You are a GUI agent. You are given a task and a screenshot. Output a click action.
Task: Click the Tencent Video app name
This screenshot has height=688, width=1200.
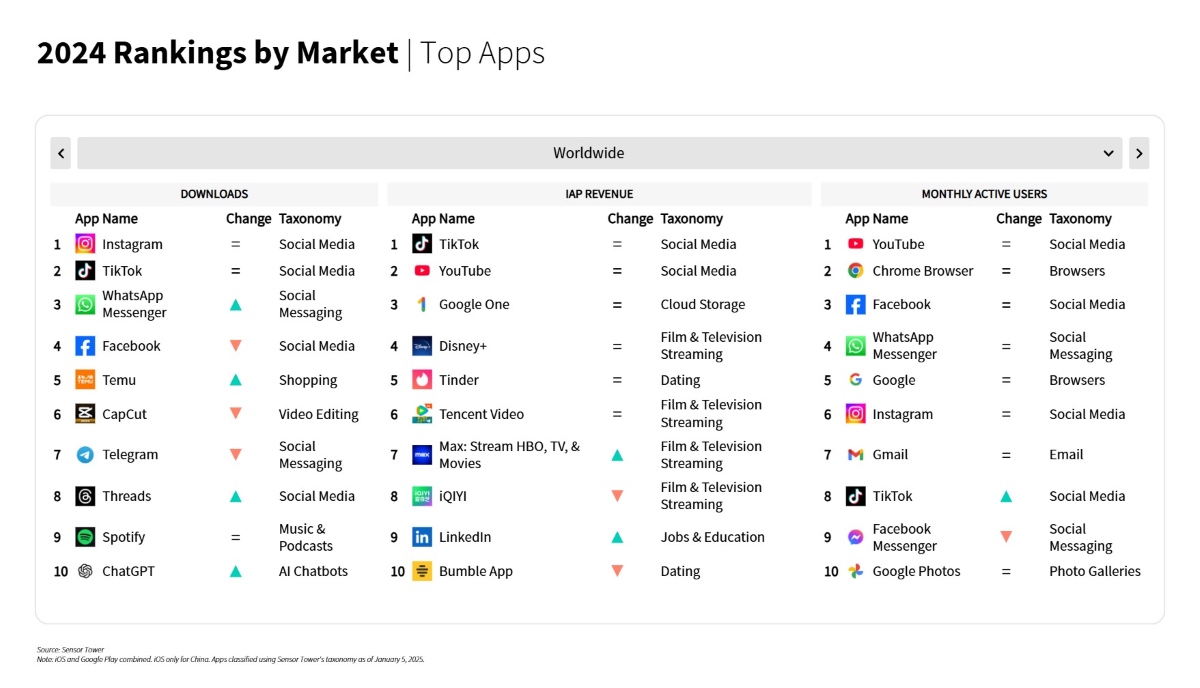click(481, 414)
